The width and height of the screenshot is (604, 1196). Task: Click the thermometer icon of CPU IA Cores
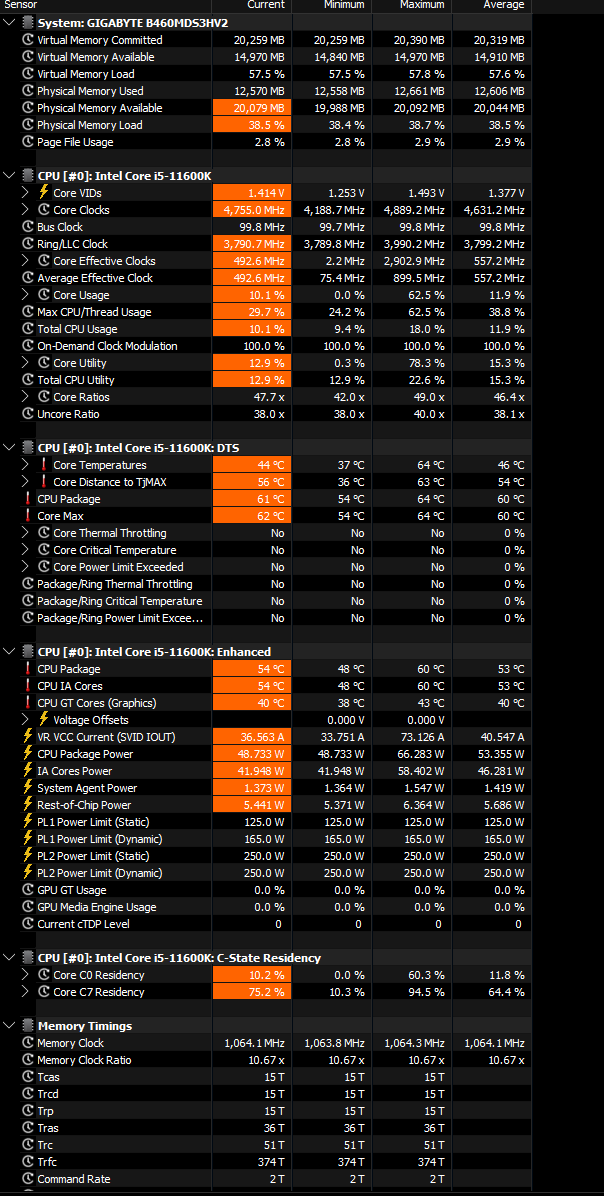point(27,686)
